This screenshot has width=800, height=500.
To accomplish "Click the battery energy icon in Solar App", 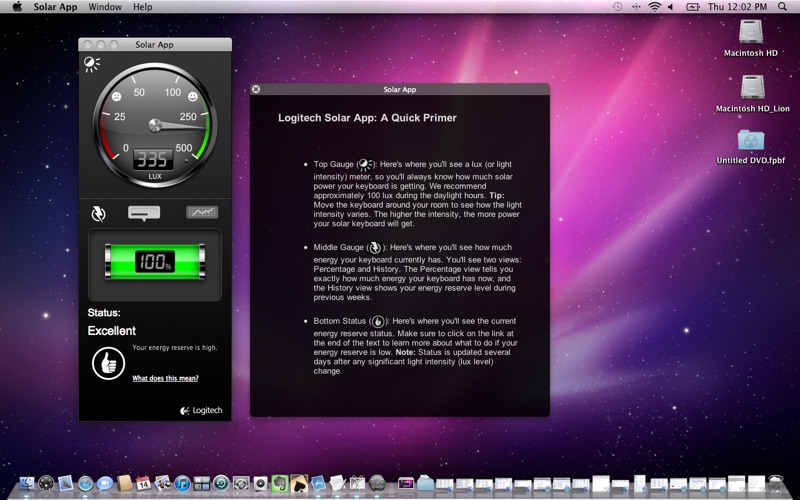I will (x=98, y=213).
